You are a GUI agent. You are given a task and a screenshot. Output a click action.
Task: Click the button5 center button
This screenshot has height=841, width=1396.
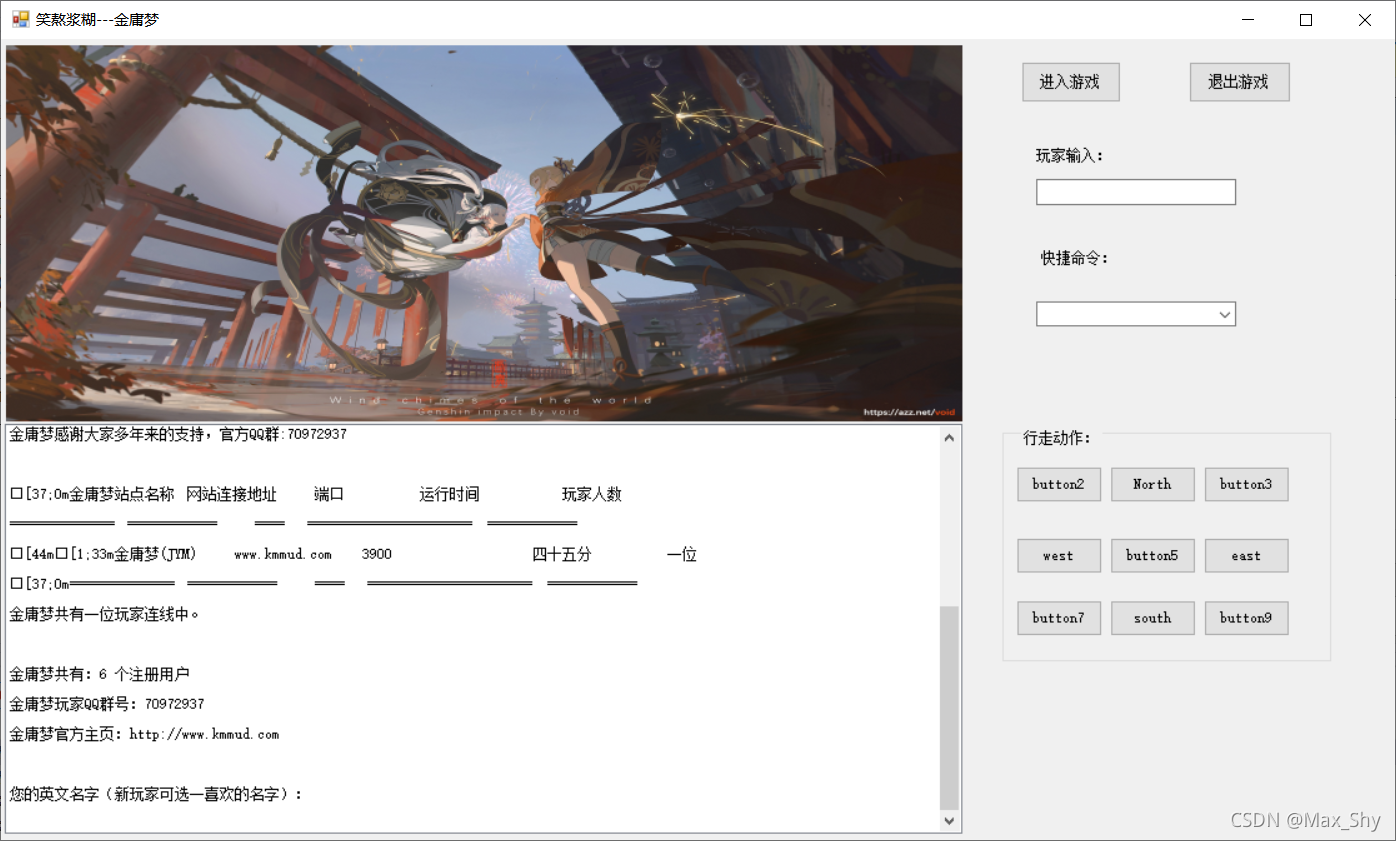tap(1152, 556)
